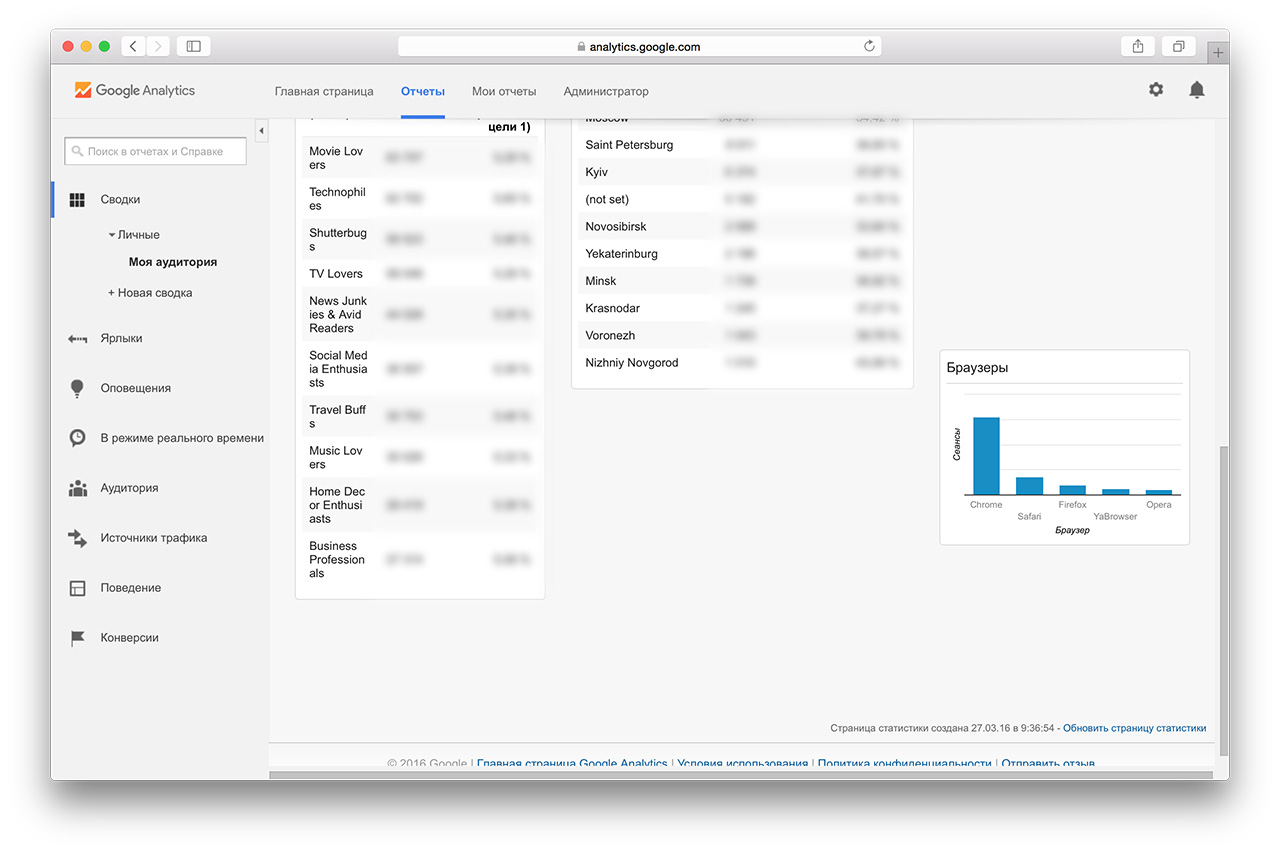Click the Ярлыки shortcuts arrow icon
1280x853 pixels.
77,339
